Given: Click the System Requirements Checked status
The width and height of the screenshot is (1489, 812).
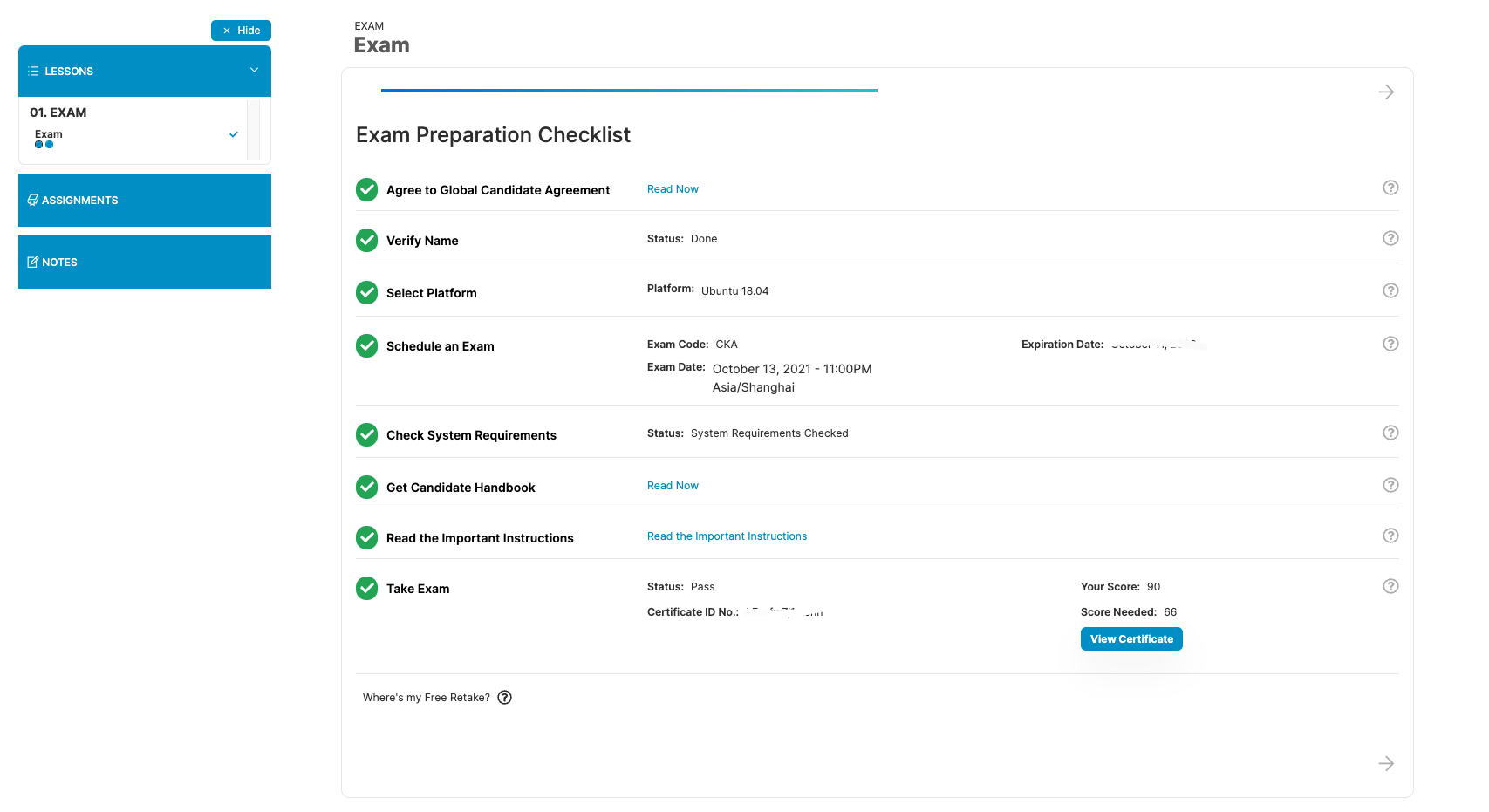Looking at the screenshot, I should coord(769,433).
